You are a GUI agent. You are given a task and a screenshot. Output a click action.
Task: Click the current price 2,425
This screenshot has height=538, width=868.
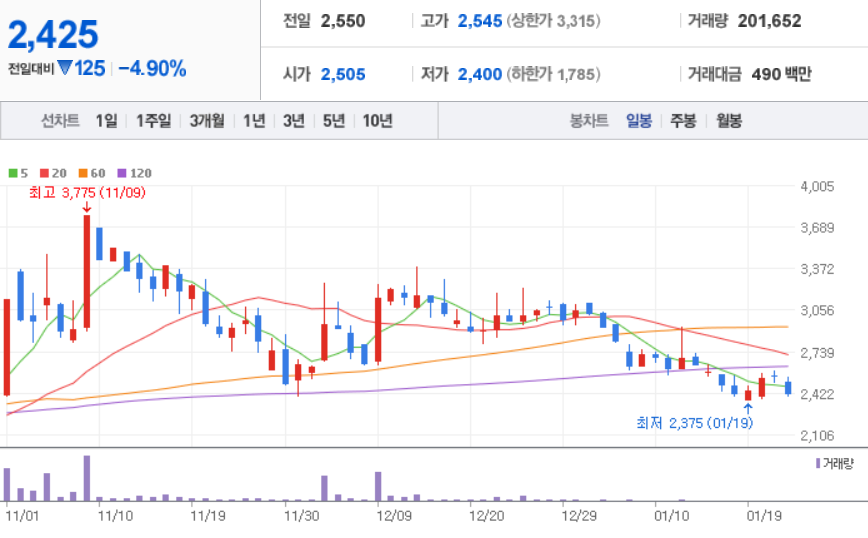(53, 35)
